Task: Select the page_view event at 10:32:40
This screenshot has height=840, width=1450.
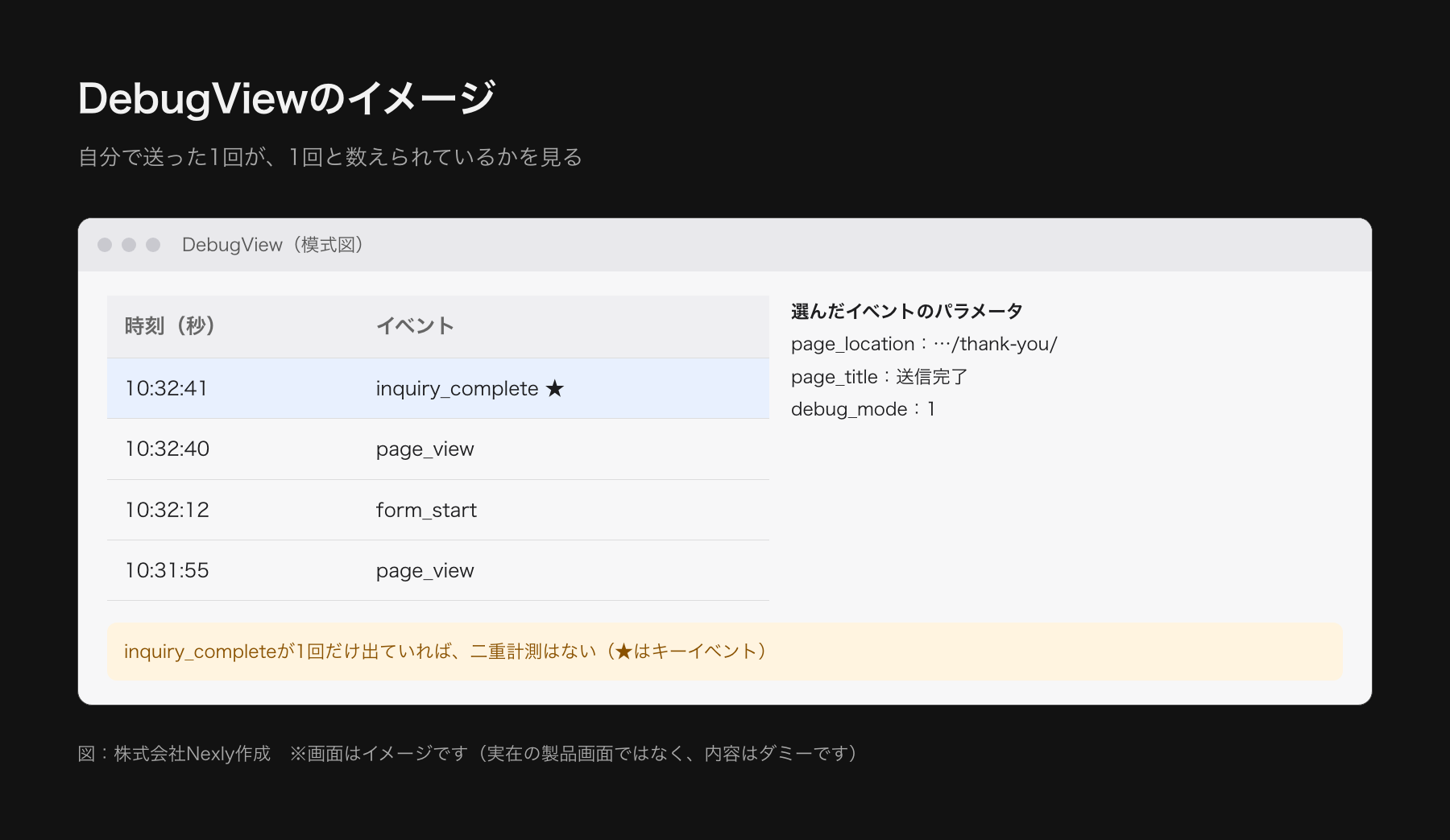Action: click(x=437, y=449)
